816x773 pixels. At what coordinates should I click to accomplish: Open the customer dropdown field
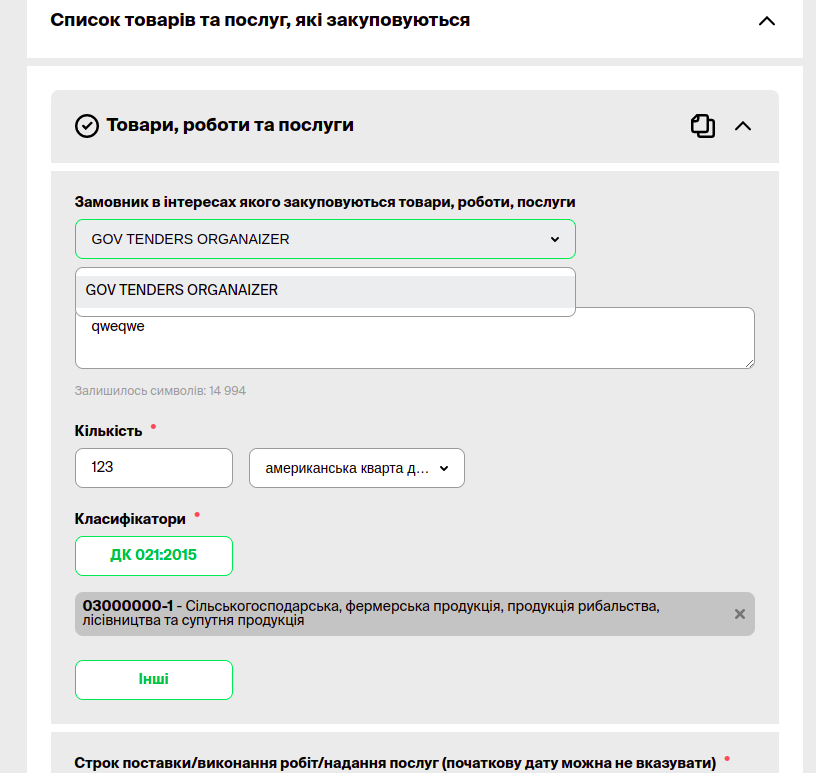[325, 239]
